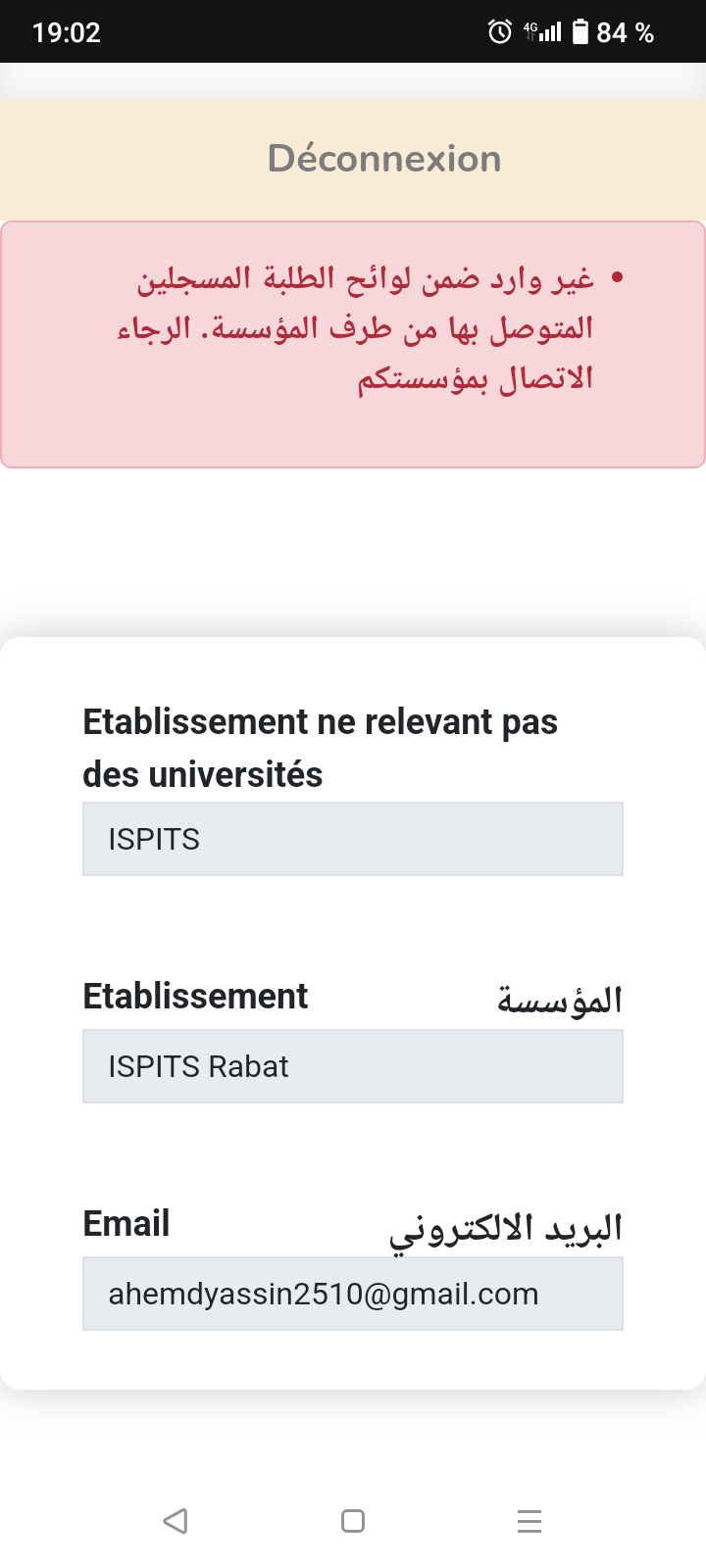Tap the cellular signal strength bars

551,32
